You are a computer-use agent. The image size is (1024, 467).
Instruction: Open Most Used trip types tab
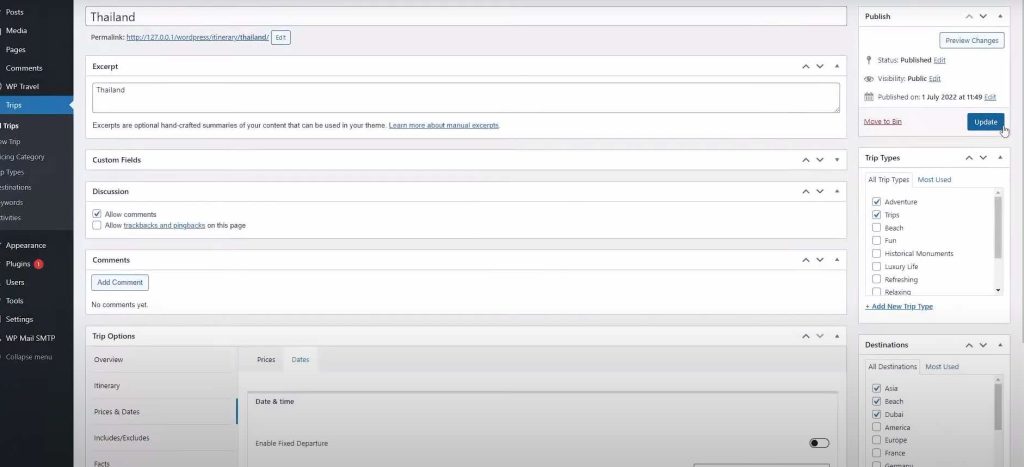click(x=934, y=180)
